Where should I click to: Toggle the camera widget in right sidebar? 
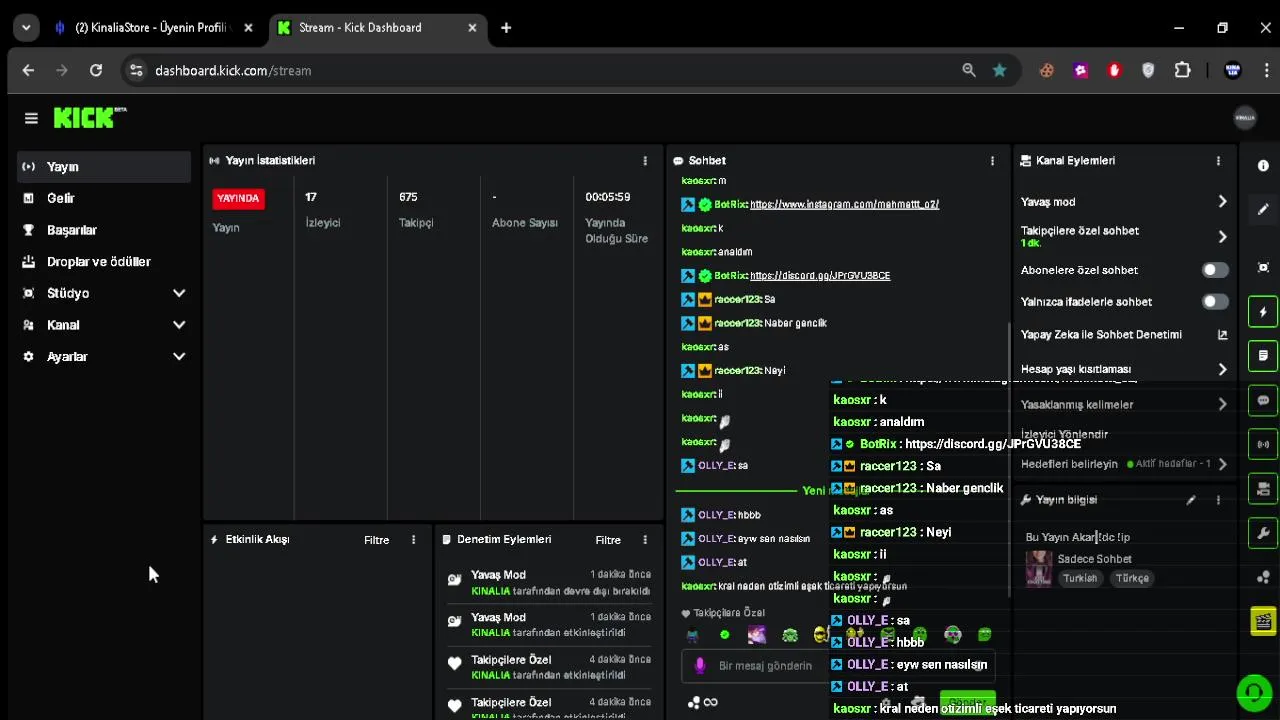[1263, 488]
